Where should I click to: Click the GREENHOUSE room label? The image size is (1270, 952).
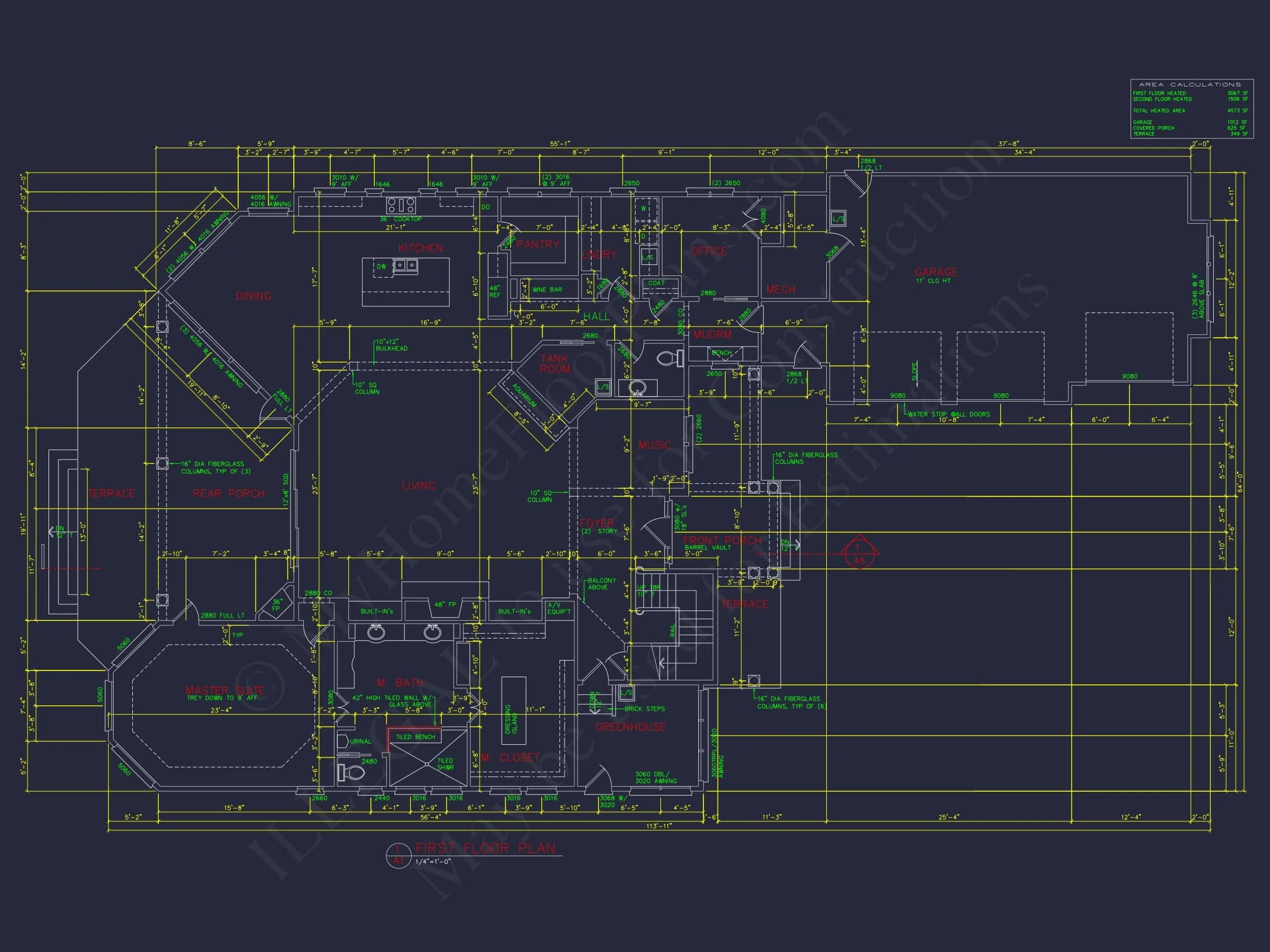[x=631, y=727]
